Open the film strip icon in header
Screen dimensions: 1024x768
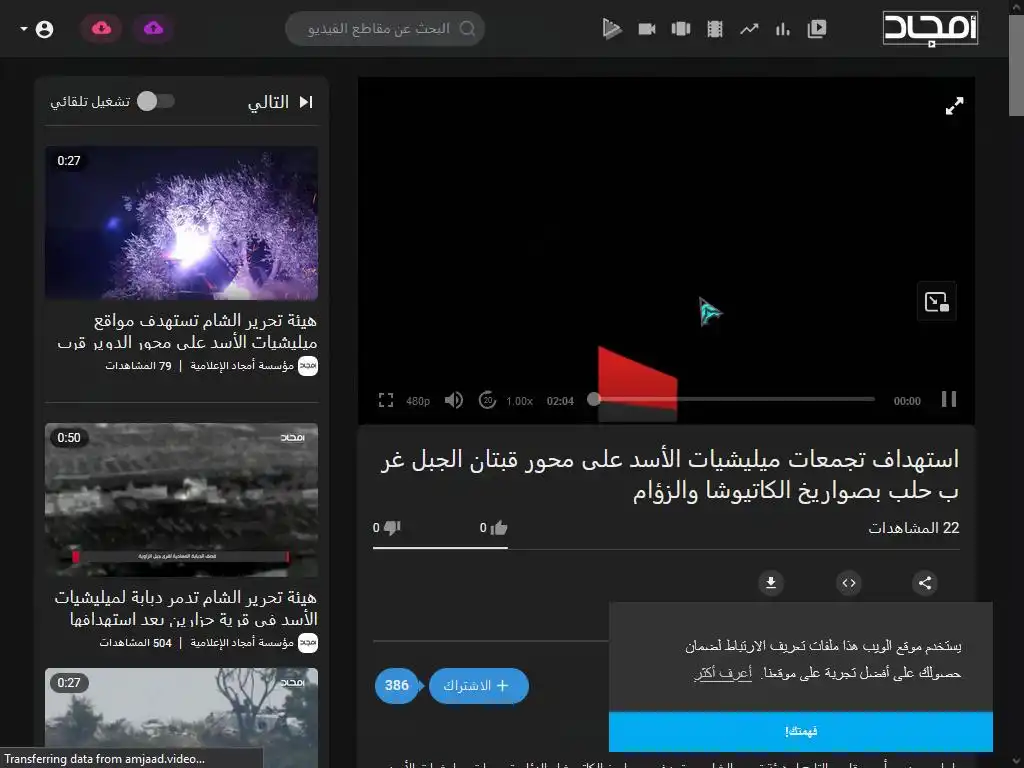point(715,29)
